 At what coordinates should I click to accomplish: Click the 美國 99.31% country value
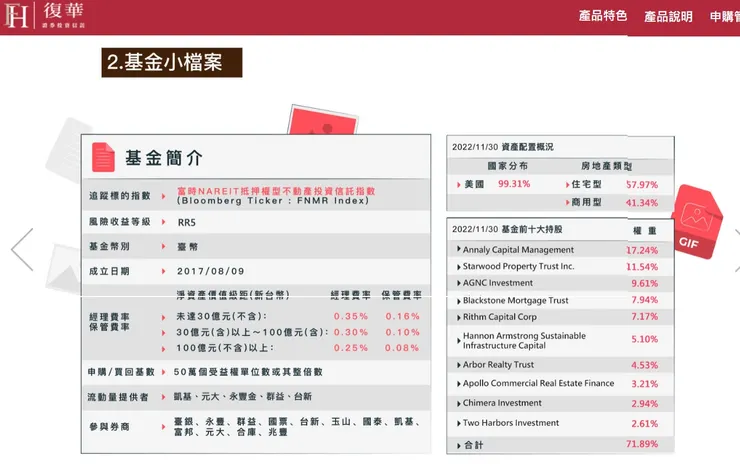[x=514, y=184]
